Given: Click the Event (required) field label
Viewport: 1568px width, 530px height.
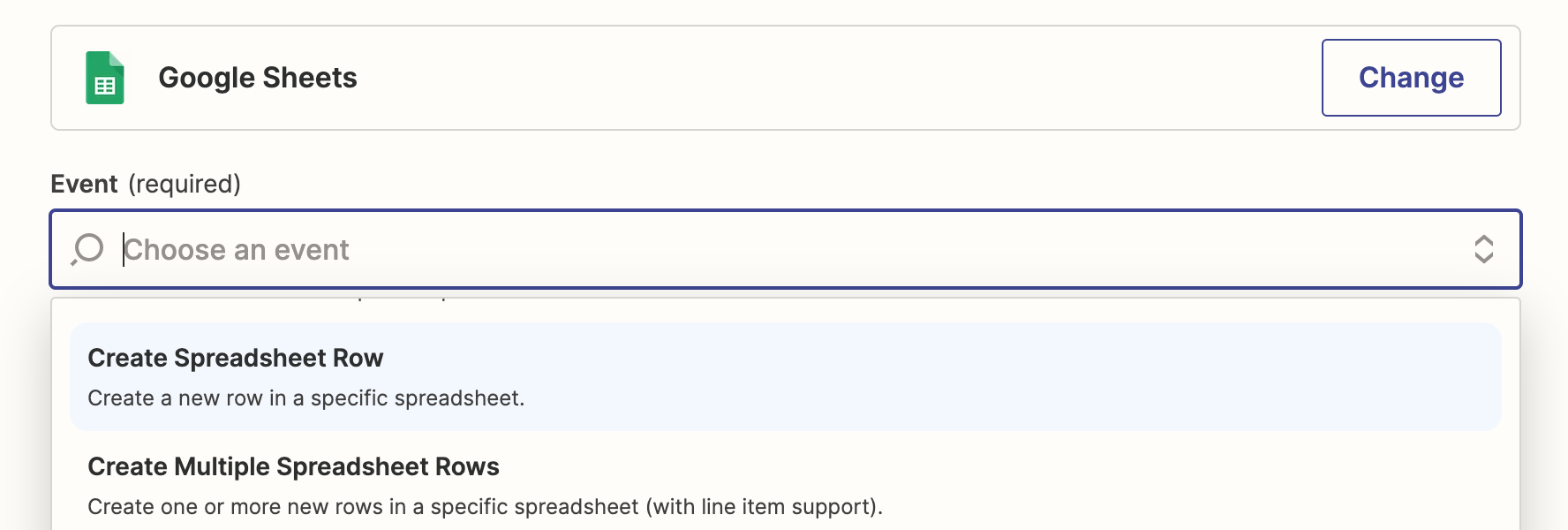Looking at the screenshot, I should [146, 184].
